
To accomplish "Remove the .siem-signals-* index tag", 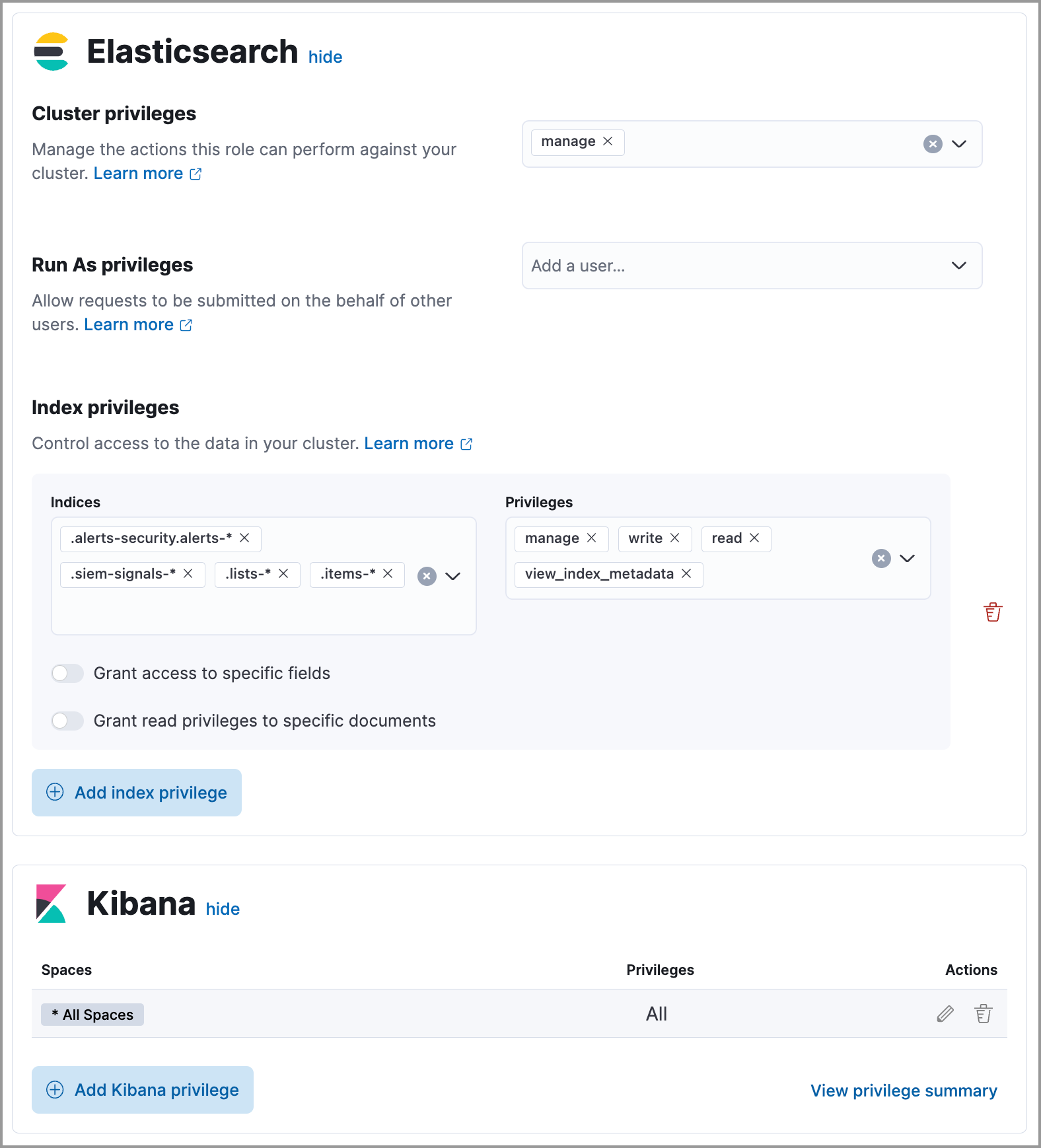I will (x=188, y=574).
